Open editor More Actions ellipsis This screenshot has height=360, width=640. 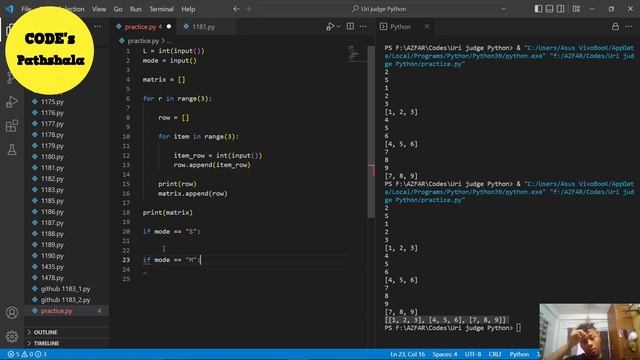(363, 27)
